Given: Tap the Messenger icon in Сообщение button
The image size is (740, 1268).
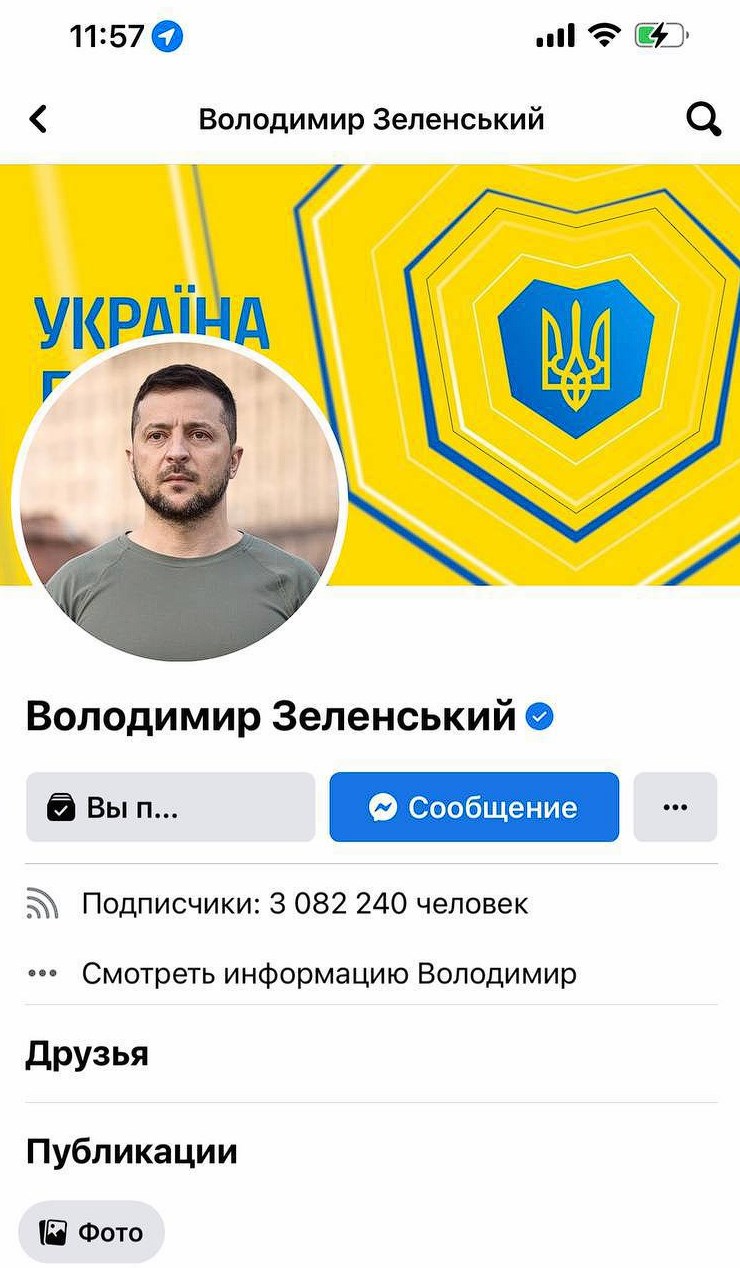Looking at the screenshot, I should point(383,807).
